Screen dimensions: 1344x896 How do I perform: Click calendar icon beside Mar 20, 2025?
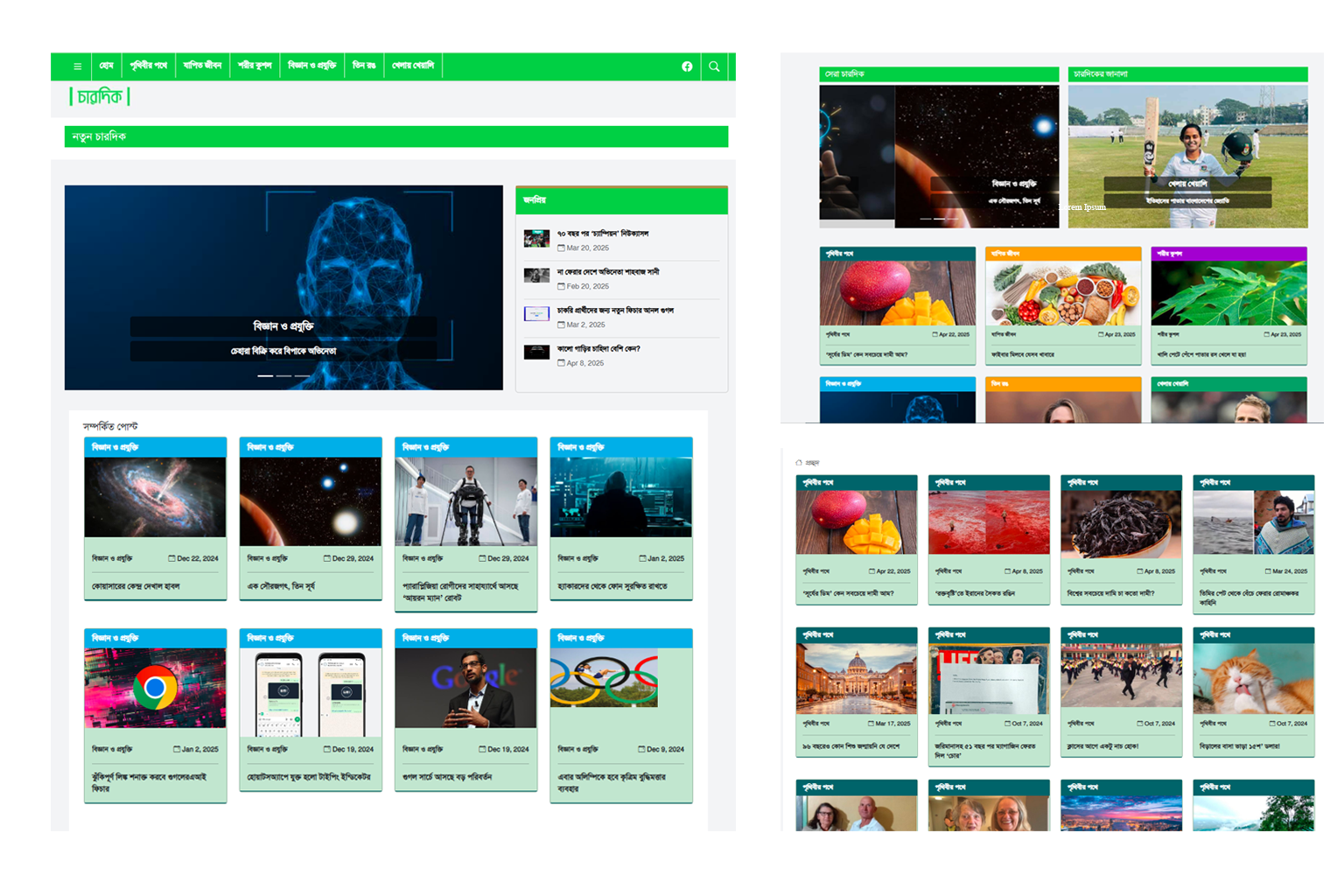click(x=561, y=248)
